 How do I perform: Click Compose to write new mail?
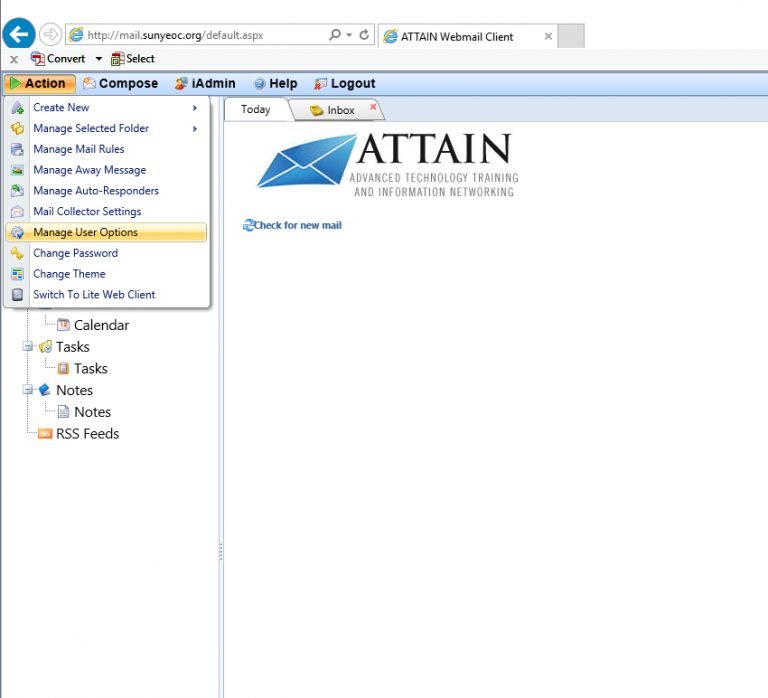(x=120, y=83)
